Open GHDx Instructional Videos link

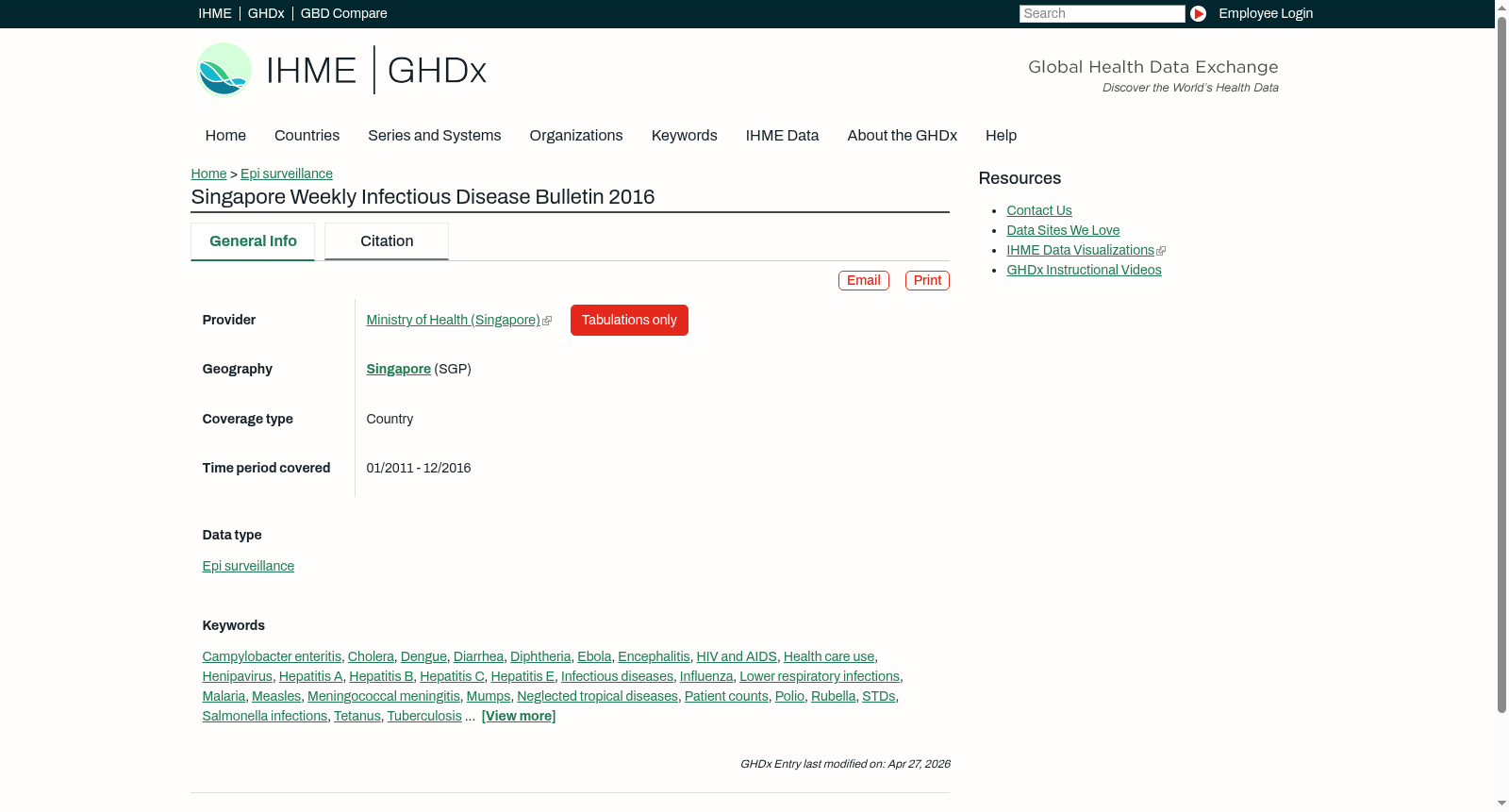[1084, 271]
